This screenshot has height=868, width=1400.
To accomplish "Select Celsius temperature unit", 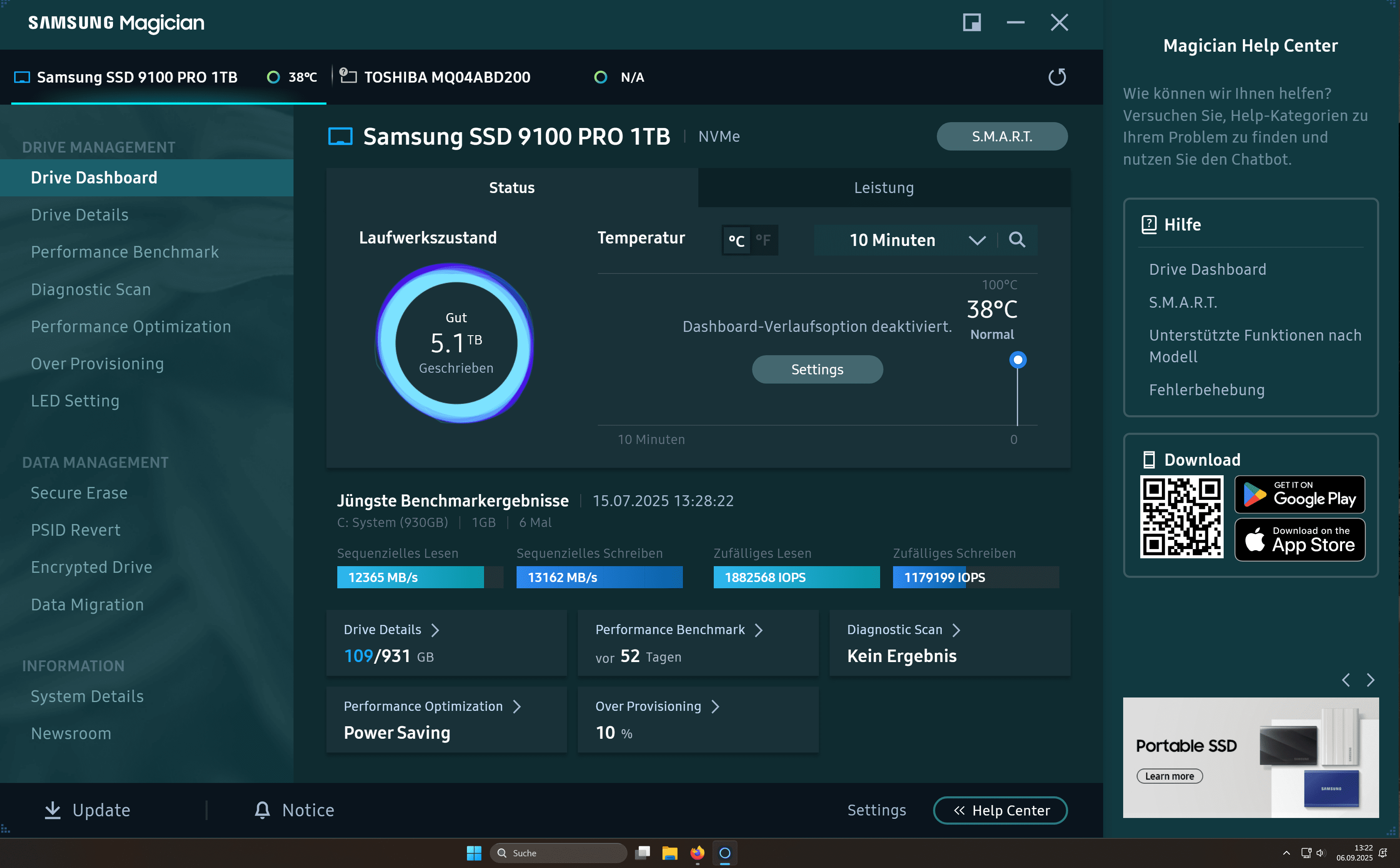I will [x=736, y=240].
